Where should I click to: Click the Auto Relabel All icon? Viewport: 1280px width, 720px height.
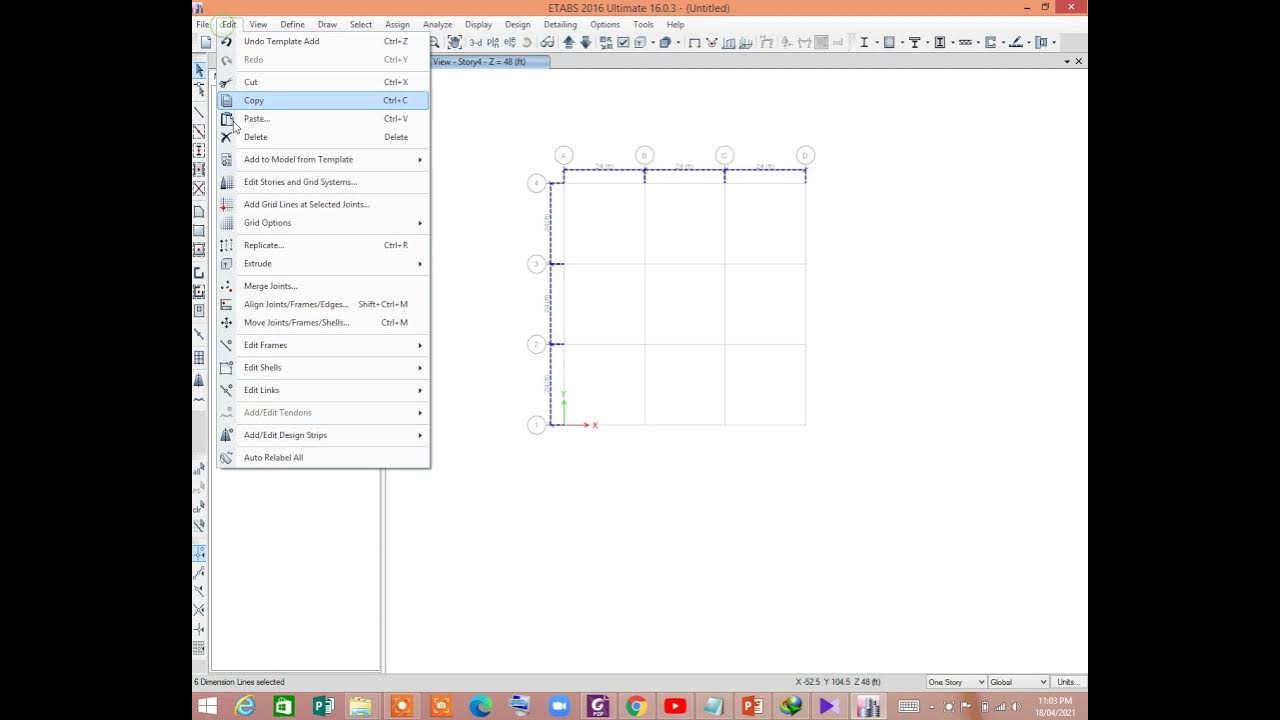(x=227, y=458)
